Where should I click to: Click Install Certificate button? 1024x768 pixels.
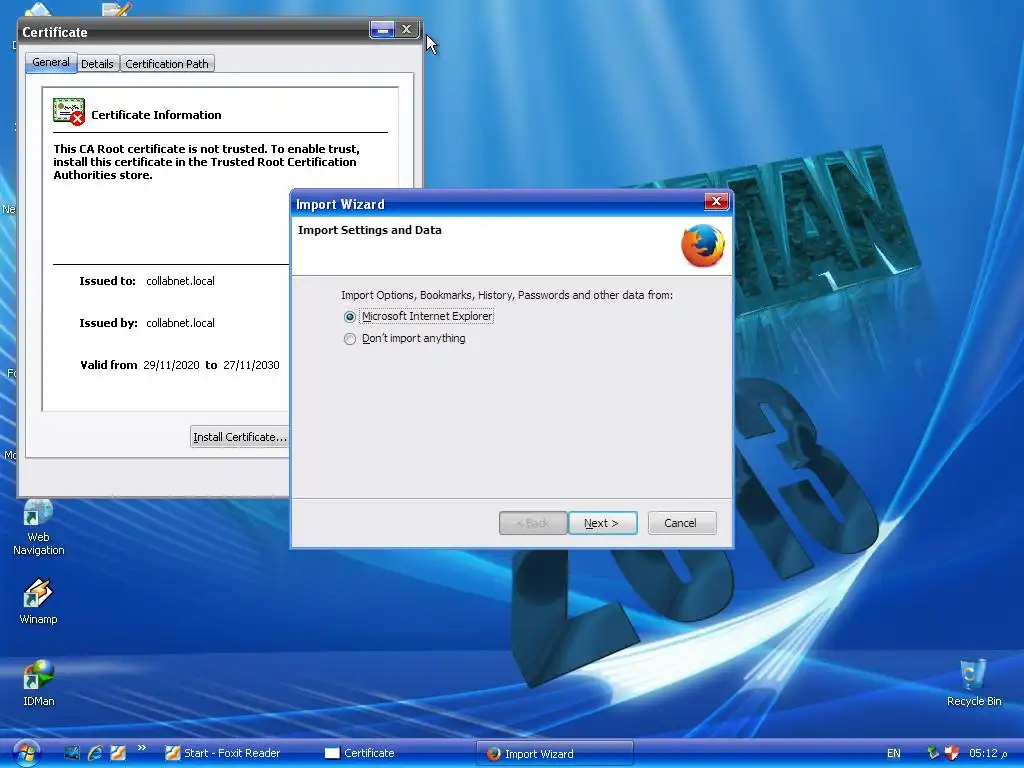click(240, 437)
